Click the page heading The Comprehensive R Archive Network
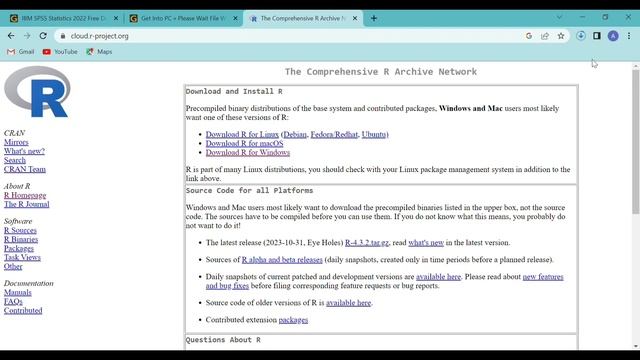This screenshot has width=640, height=360. tap(381, 72)
